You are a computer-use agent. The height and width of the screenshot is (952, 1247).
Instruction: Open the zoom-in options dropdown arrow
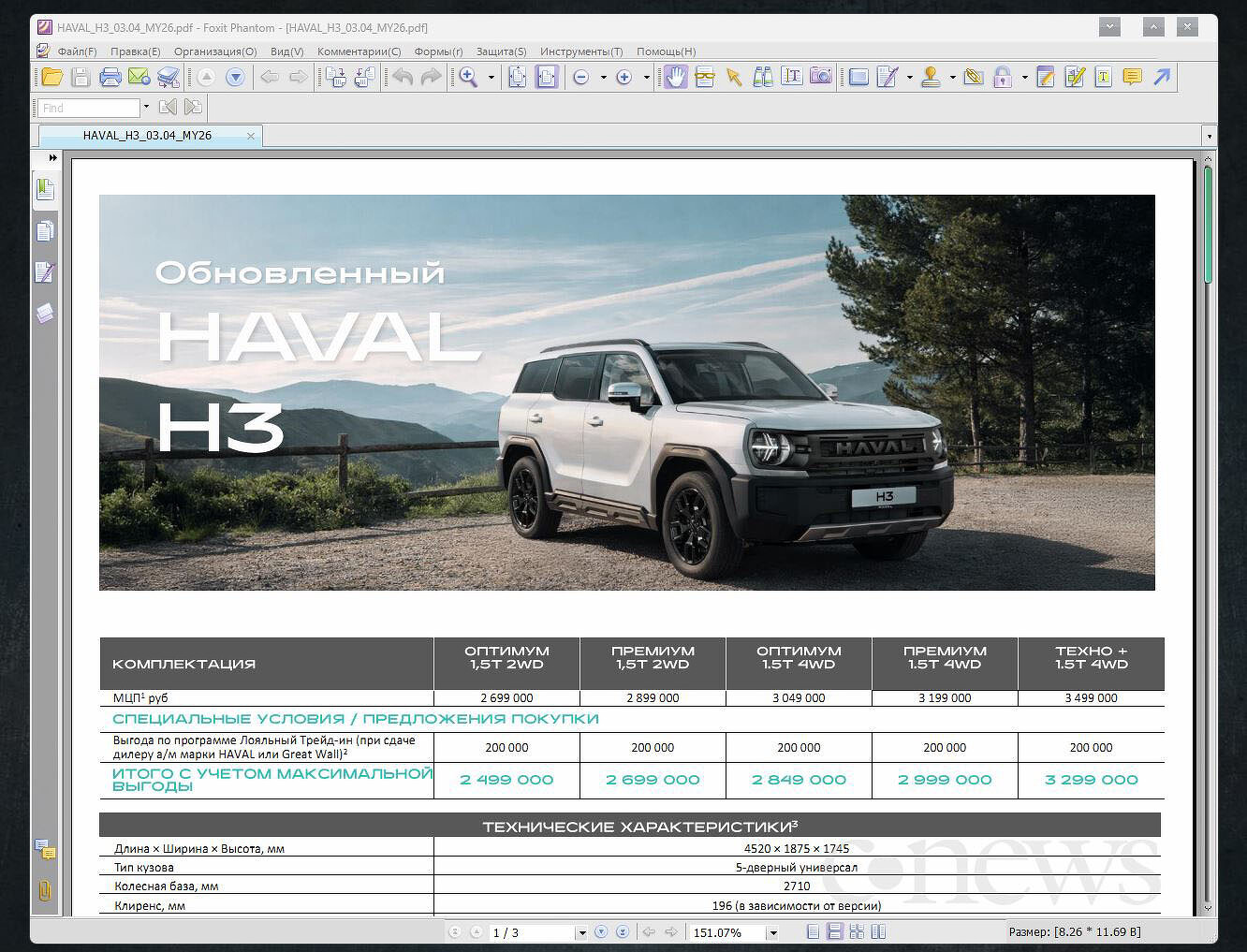coord(646,78)
